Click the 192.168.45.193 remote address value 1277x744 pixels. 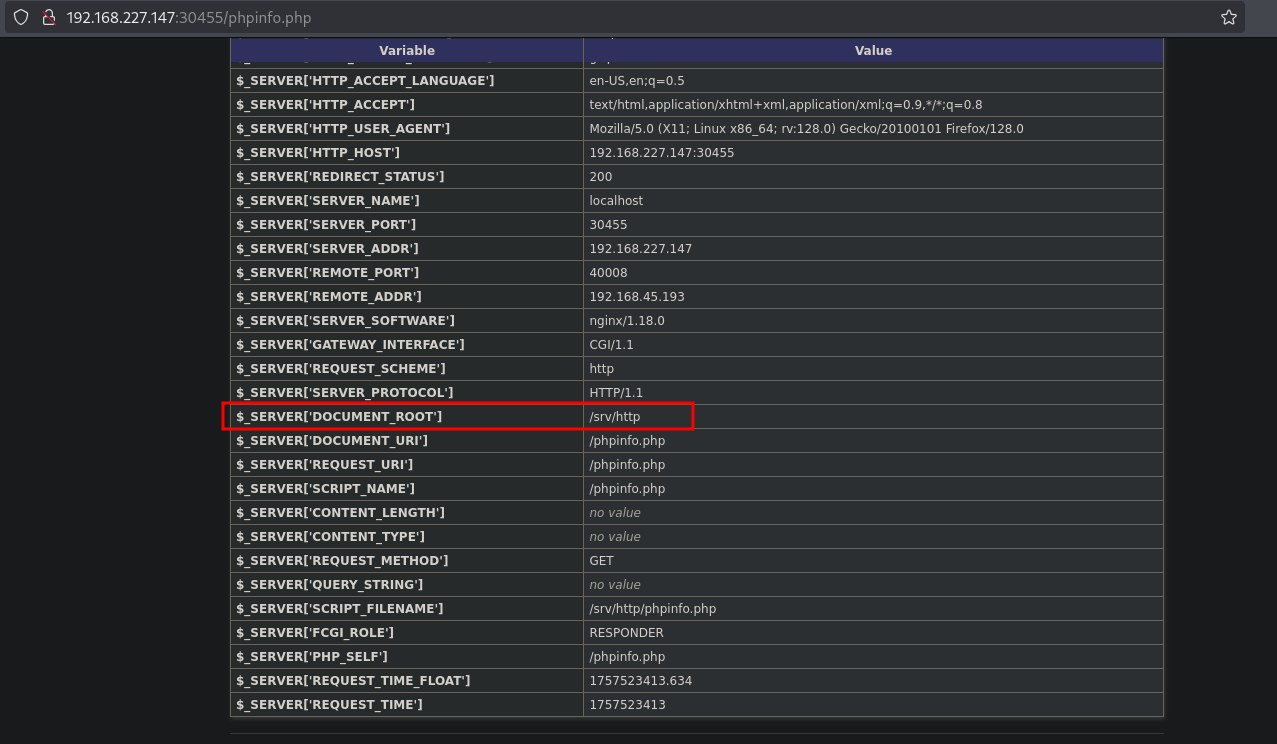click(x=636, y=297)
